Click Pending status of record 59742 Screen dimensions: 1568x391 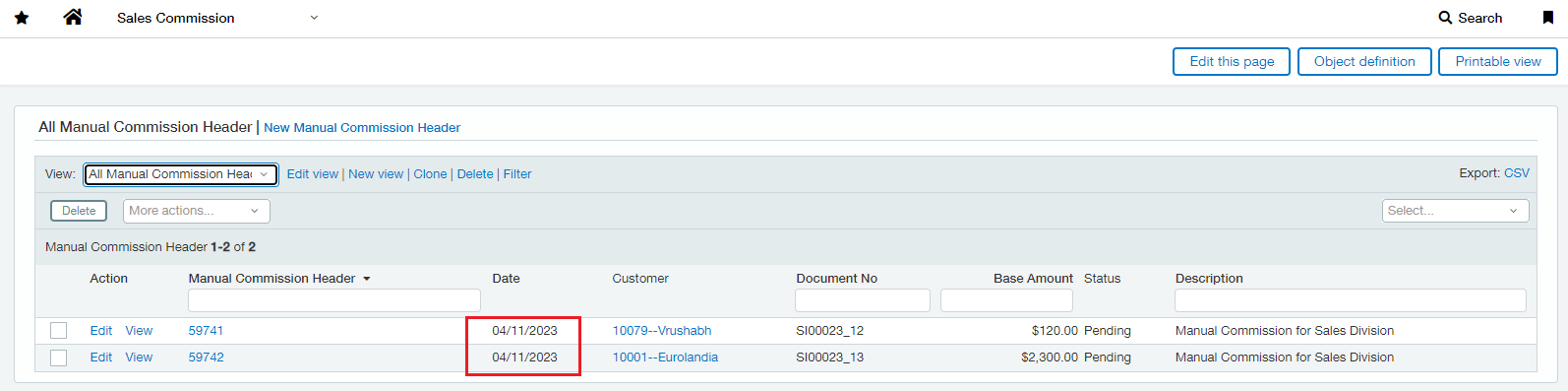(1108, 358)
